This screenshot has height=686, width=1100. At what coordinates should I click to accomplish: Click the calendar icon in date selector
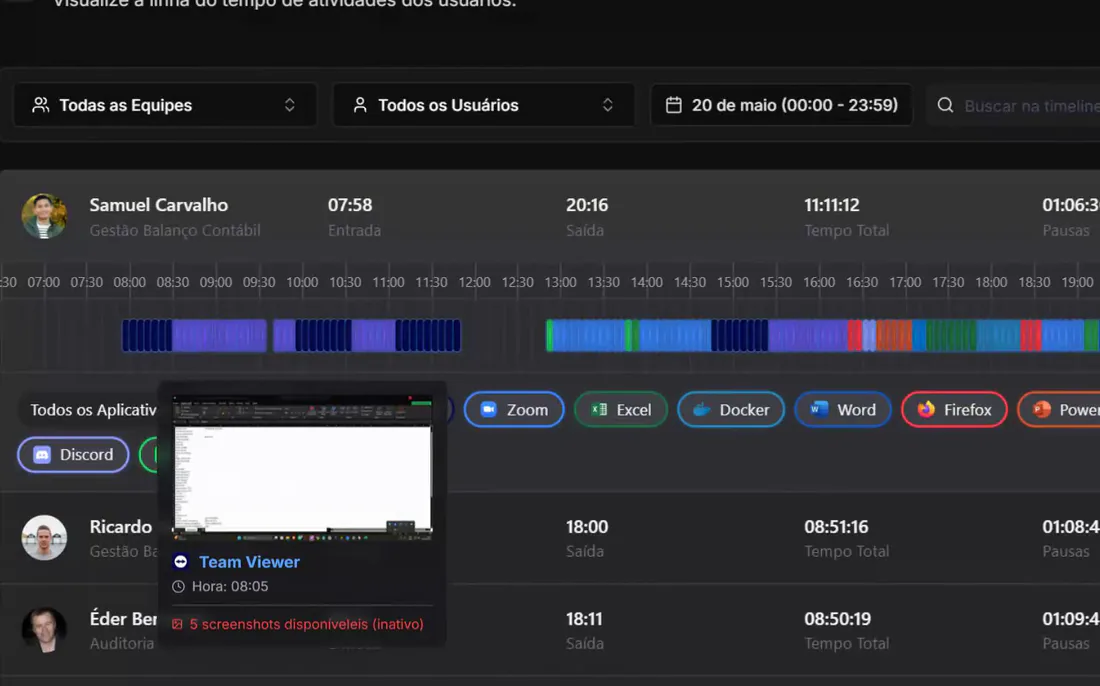click(673, 105)
